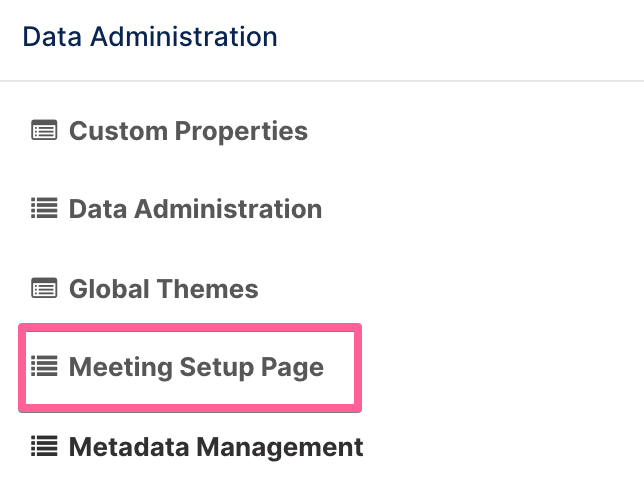The width and height of the screenshot is (644, 504).
Task: Open the highlighted Meeting Setup Page link
Action: [x=196, y=367]
